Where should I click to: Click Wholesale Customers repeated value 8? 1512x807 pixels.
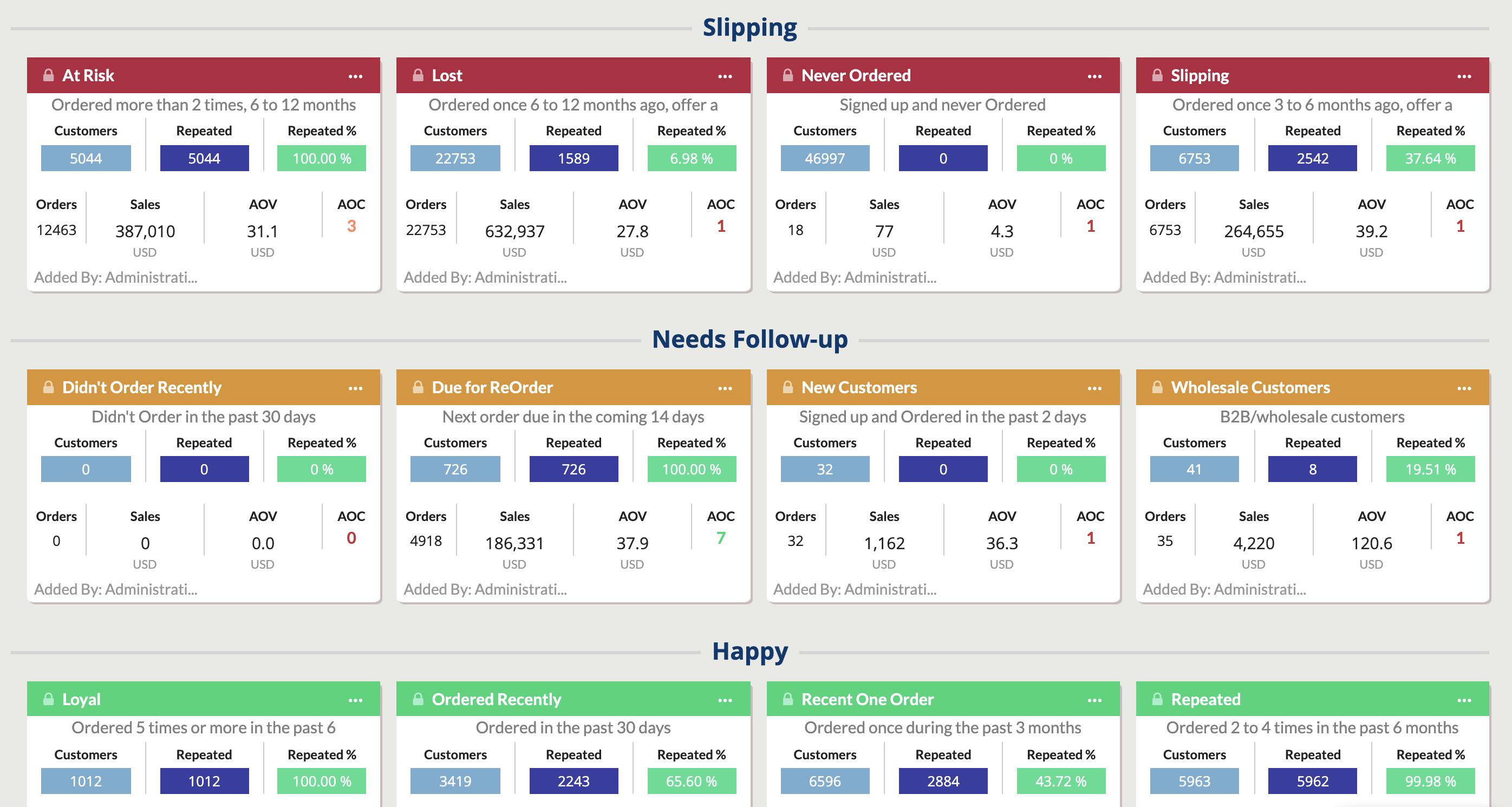[x=1312, y=470]
